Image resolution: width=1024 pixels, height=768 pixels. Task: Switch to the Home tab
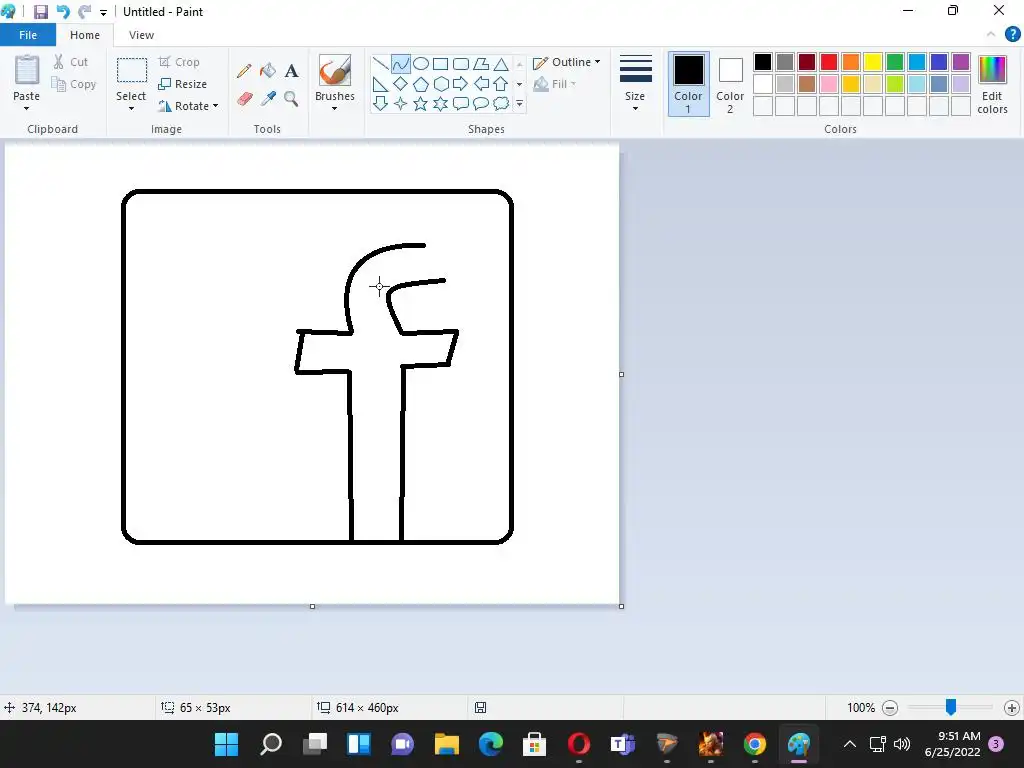pyautogui.click(x=85, y=35)
